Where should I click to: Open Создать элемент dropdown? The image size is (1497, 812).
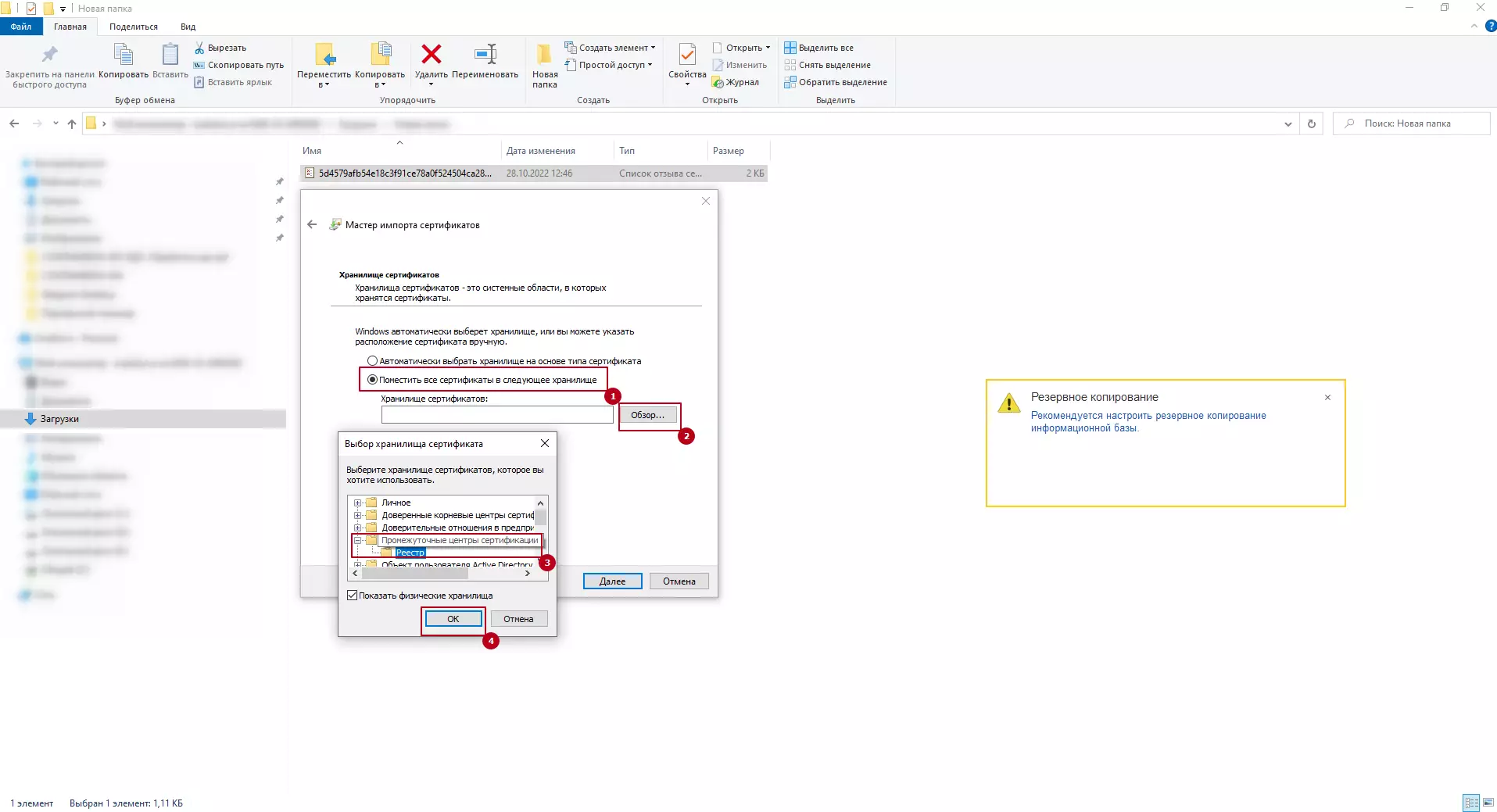point(611,48)
